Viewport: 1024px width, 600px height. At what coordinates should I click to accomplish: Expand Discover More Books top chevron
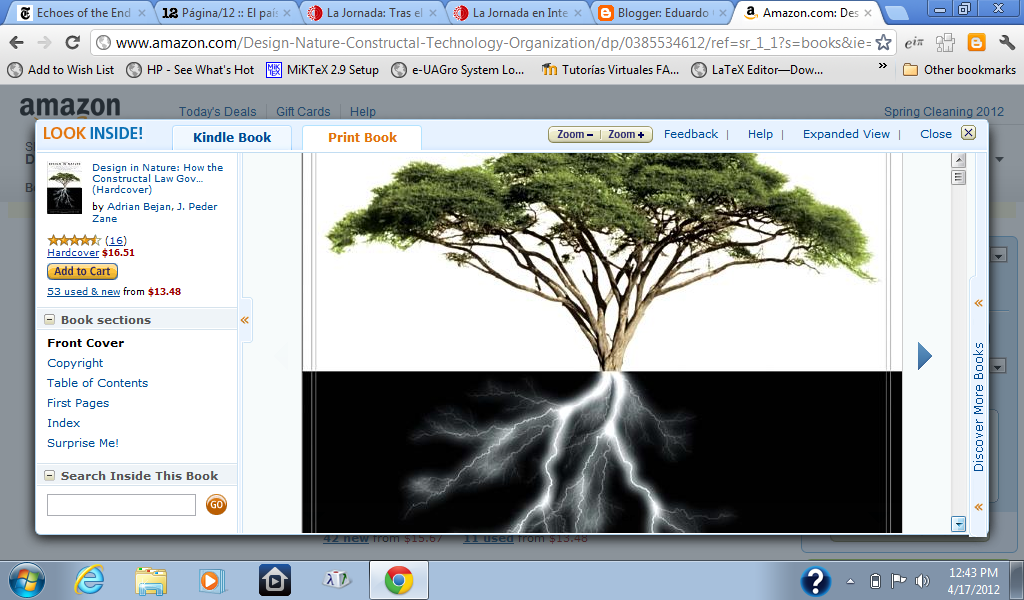pyautogui.click(x=978, y=303)
